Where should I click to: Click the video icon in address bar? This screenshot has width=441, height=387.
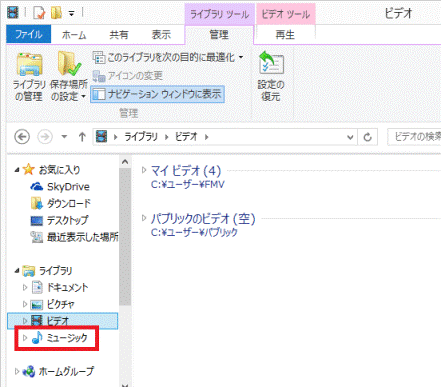tap(101, 137)
